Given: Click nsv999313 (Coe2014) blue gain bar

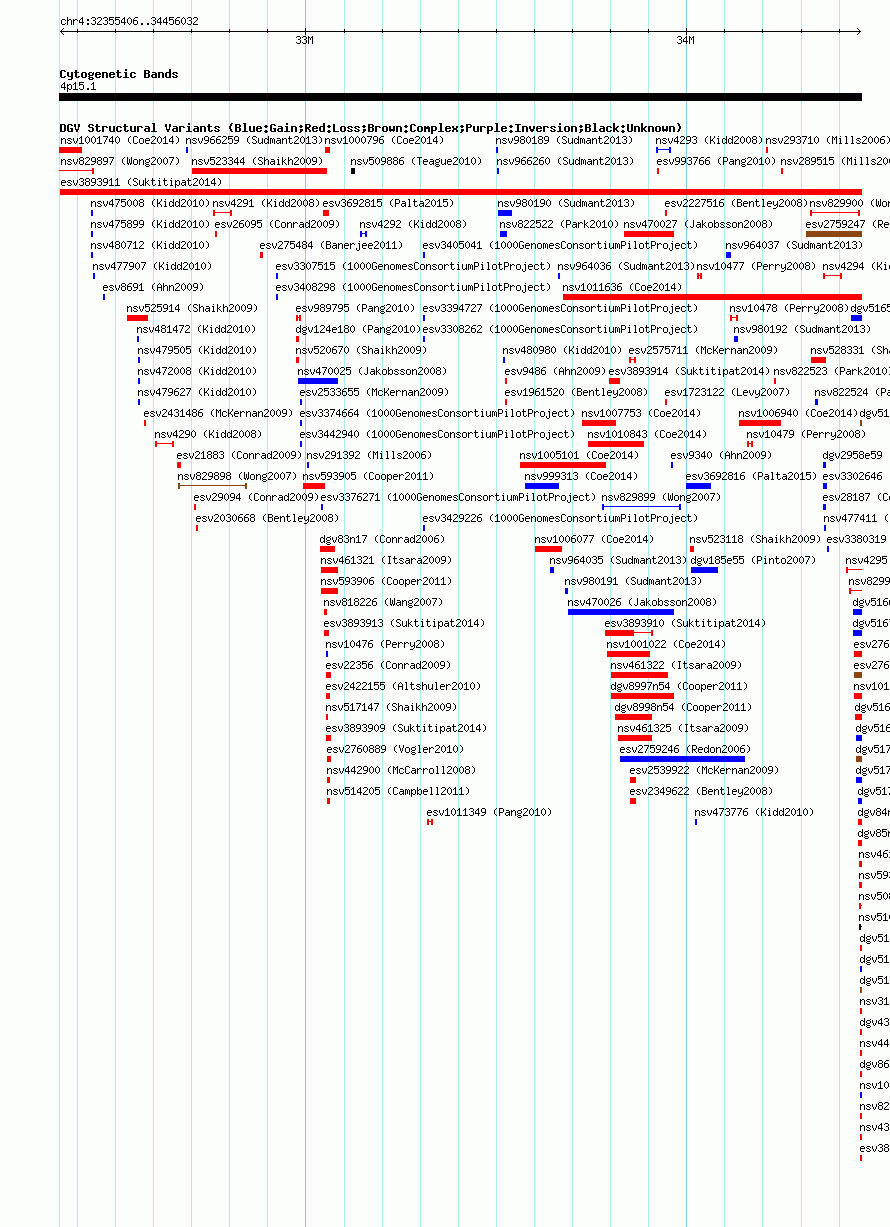Looking at the screenshot, I should pyautogui.click(x=542, y=486).
